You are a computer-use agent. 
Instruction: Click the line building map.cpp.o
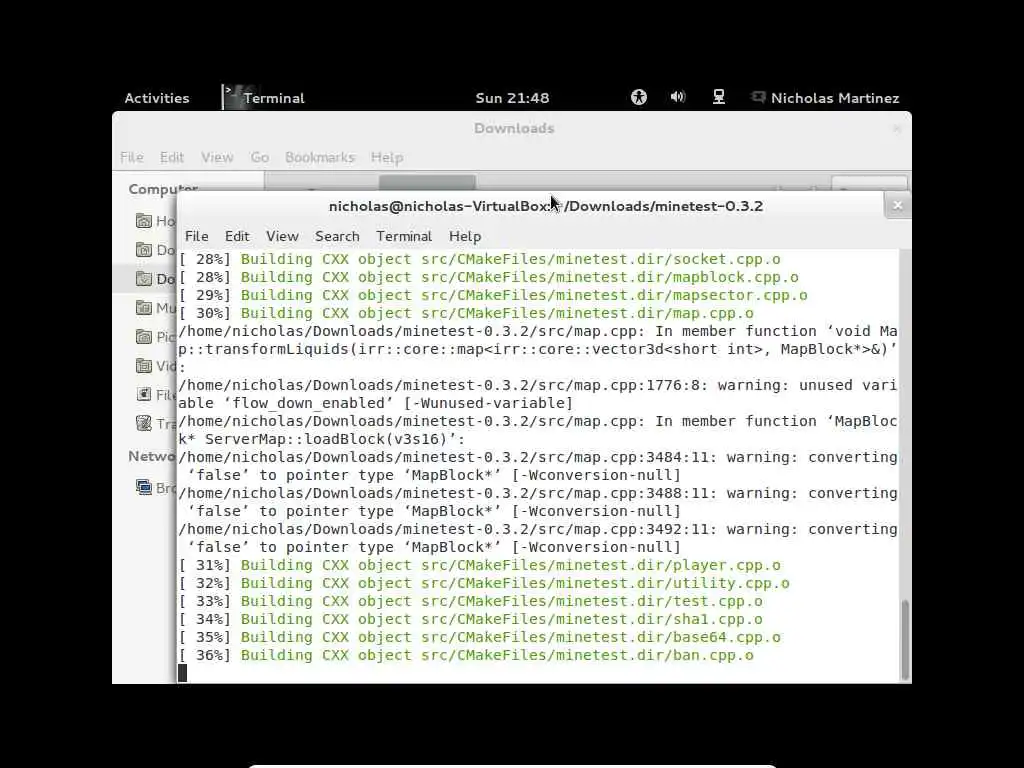(x=466, y=313)
